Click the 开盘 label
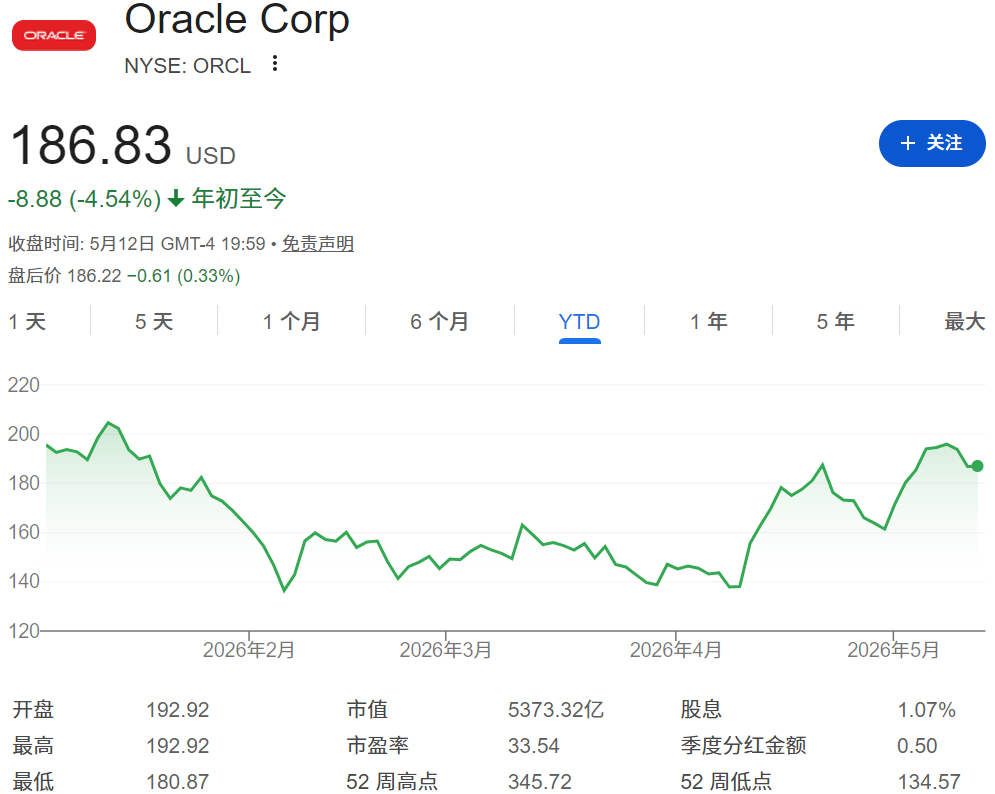This screenshot has height=794, width=995. click(34, 710)
